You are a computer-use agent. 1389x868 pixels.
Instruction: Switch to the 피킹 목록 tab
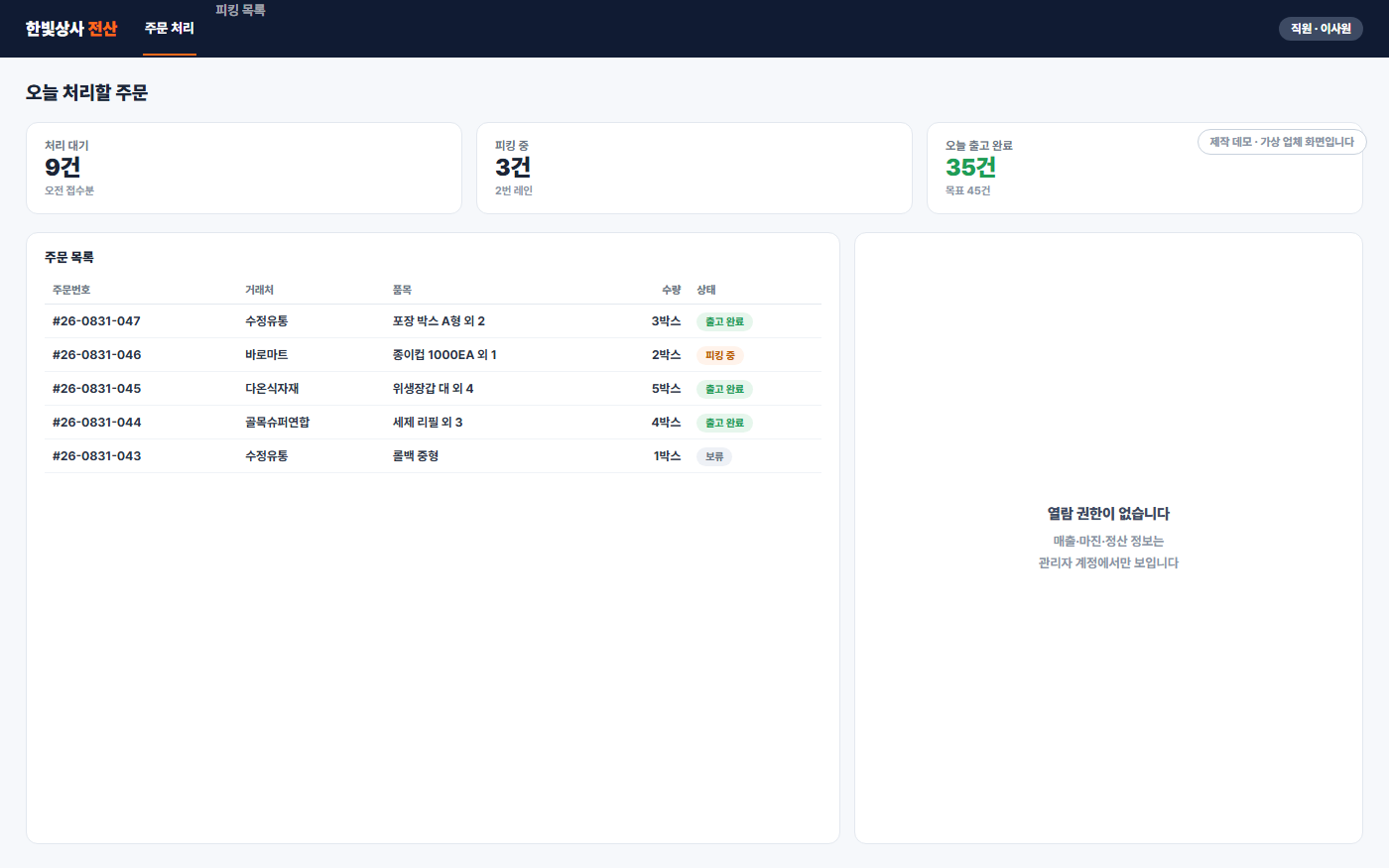pos(240,10)
